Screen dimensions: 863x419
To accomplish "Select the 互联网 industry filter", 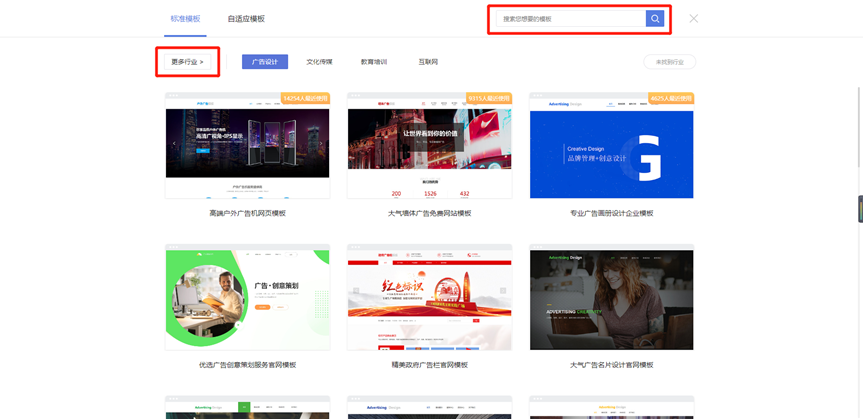I will coord(428,62).
